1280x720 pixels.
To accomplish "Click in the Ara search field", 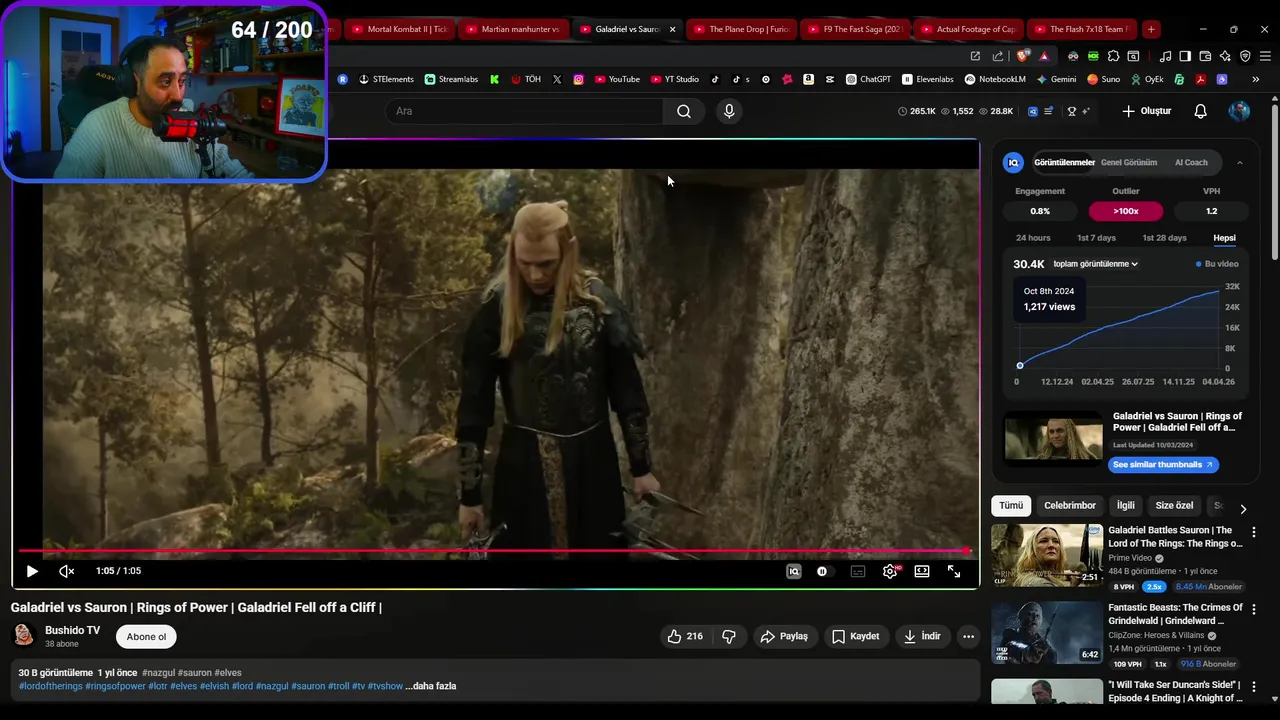I will click(x=525, y=111).
